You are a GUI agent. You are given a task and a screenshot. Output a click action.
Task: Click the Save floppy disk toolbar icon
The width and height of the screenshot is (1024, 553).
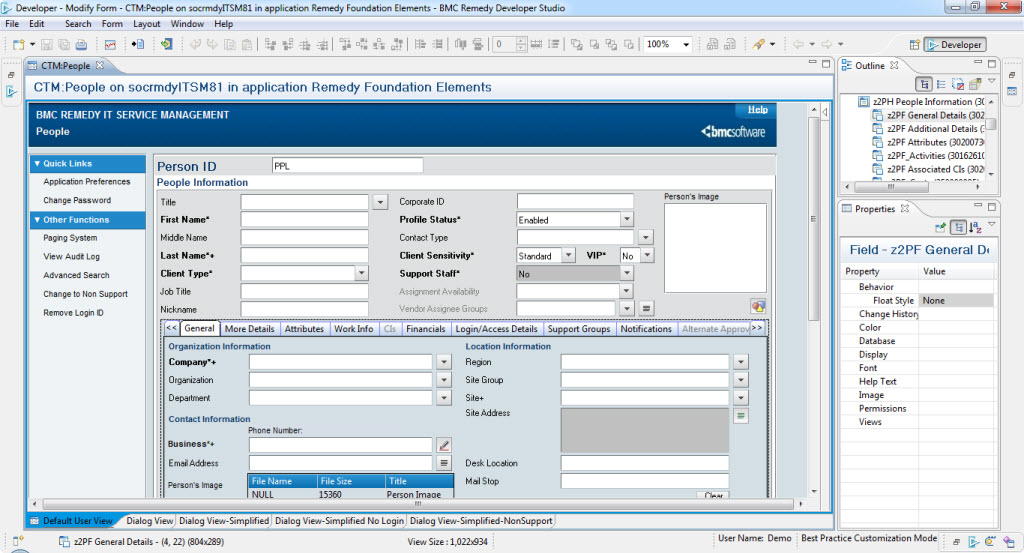point(46,44)
